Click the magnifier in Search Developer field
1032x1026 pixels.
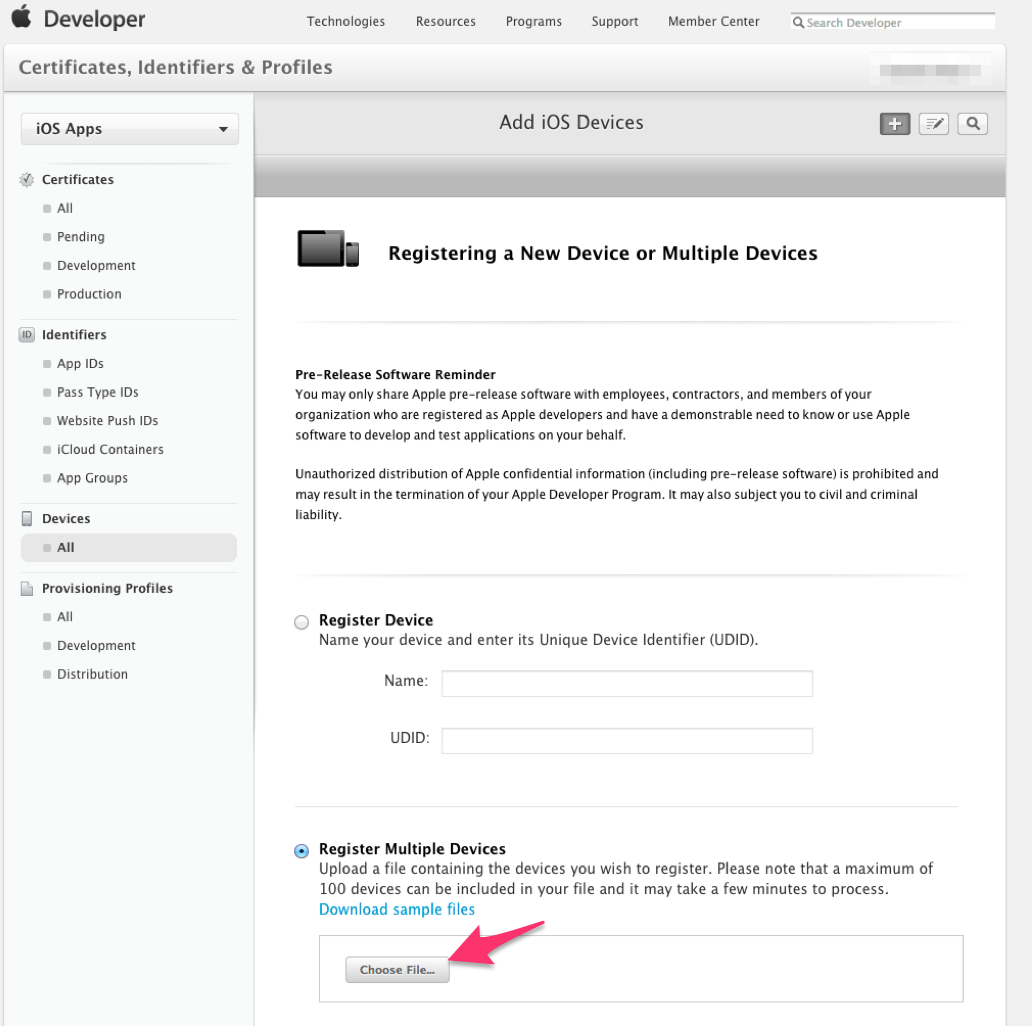coord(798,22)
